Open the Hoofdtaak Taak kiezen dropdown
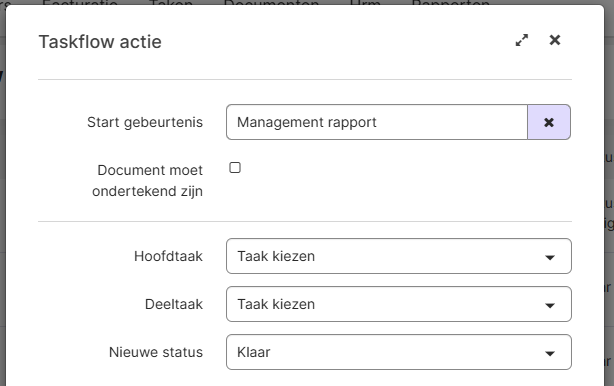This screenshot has width=614, height=386. point(399,256)
